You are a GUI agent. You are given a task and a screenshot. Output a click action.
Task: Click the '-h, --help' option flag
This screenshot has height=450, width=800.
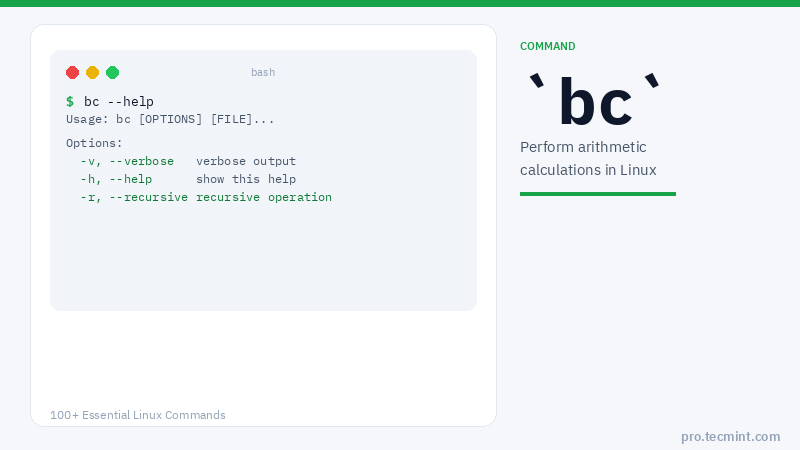(116, 179)
